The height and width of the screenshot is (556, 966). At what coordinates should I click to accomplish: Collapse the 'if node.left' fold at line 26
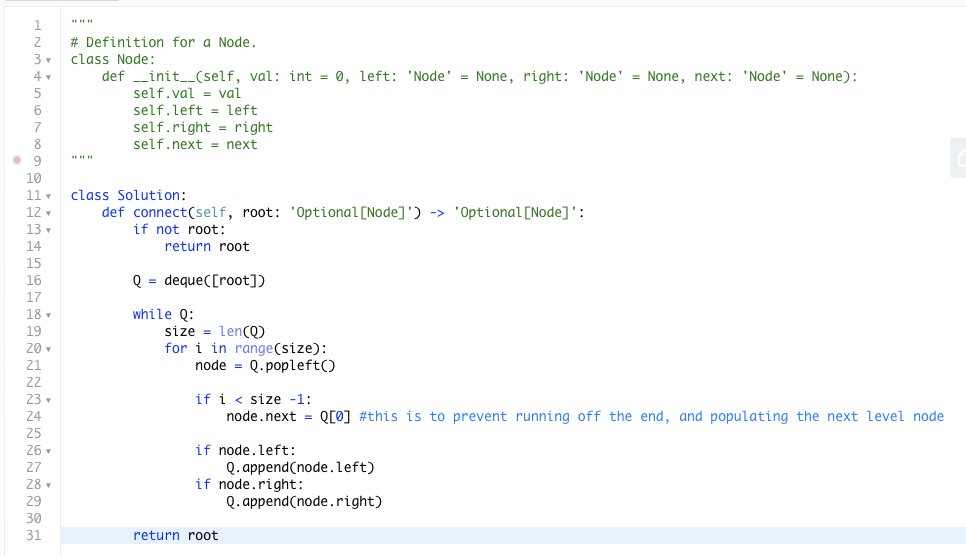[49, 452]
